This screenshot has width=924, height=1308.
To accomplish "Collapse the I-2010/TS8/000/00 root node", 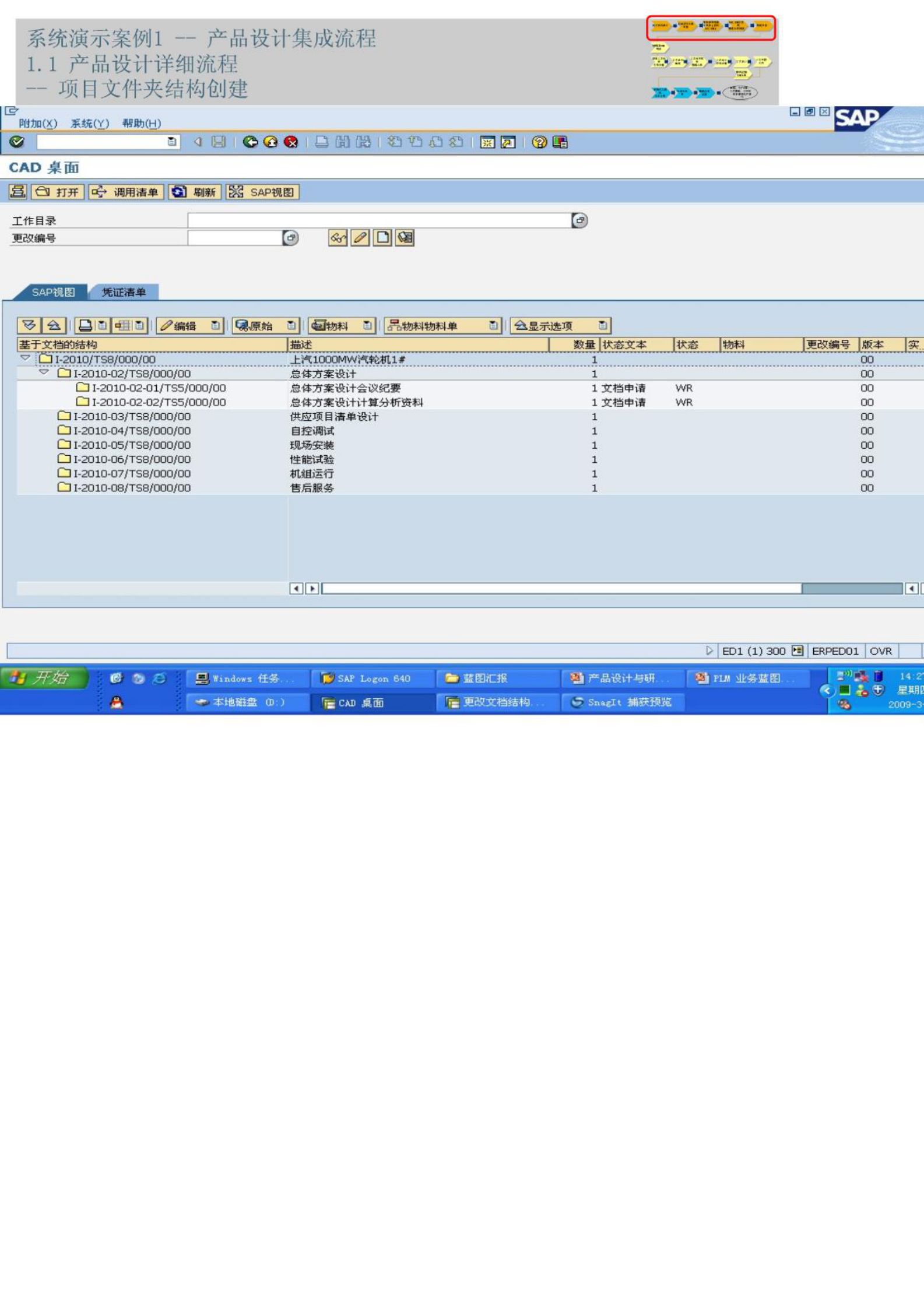I will [x=25, y=358].
